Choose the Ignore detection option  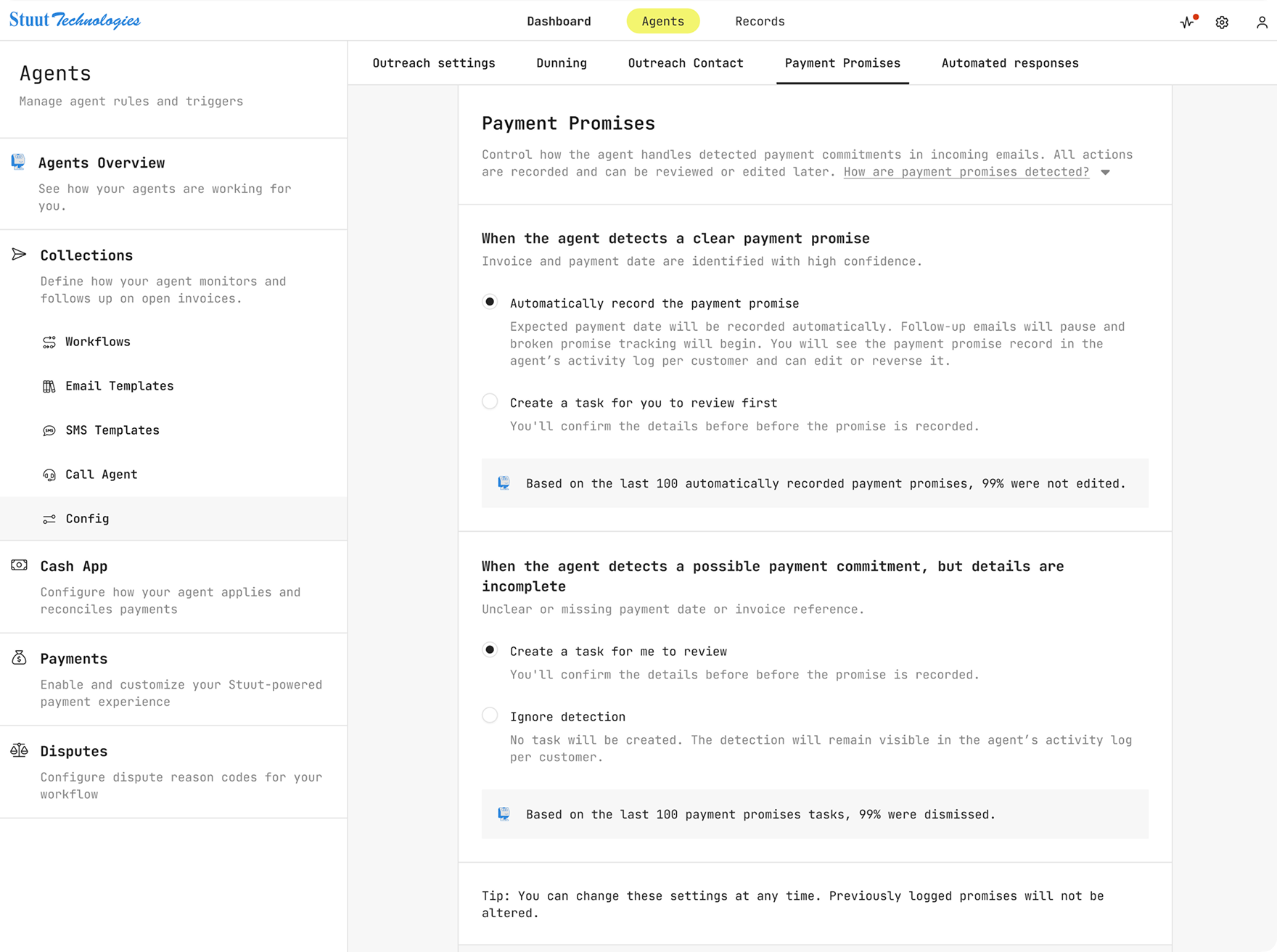tap(490, 715)
